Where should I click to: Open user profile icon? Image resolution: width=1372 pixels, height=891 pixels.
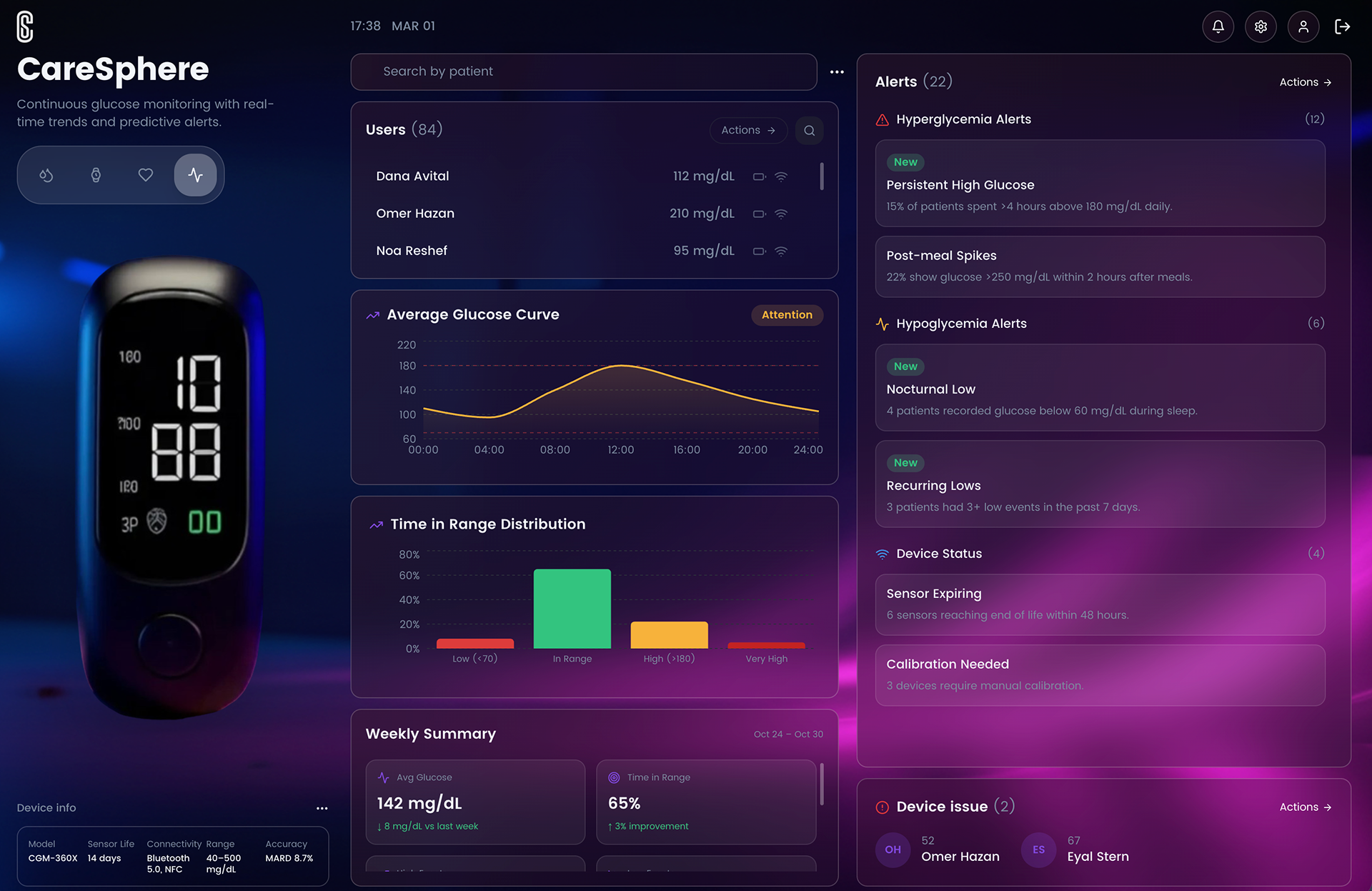(1303, 27)
